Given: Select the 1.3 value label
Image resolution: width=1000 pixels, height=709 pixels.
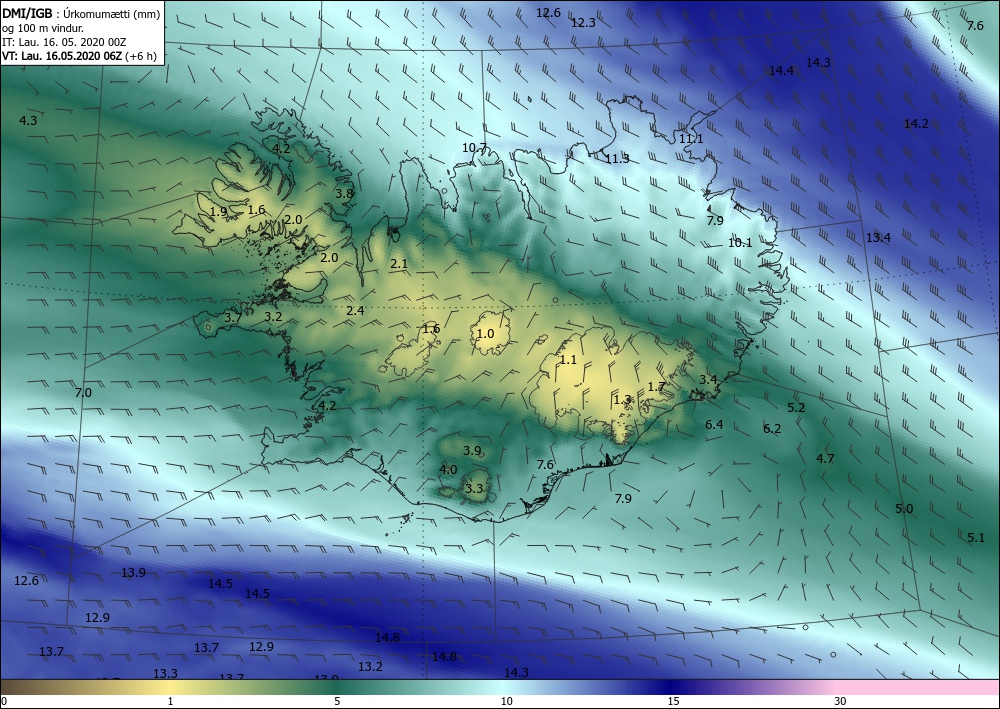Looking at the screenshot, I should [x=622, y=400].
